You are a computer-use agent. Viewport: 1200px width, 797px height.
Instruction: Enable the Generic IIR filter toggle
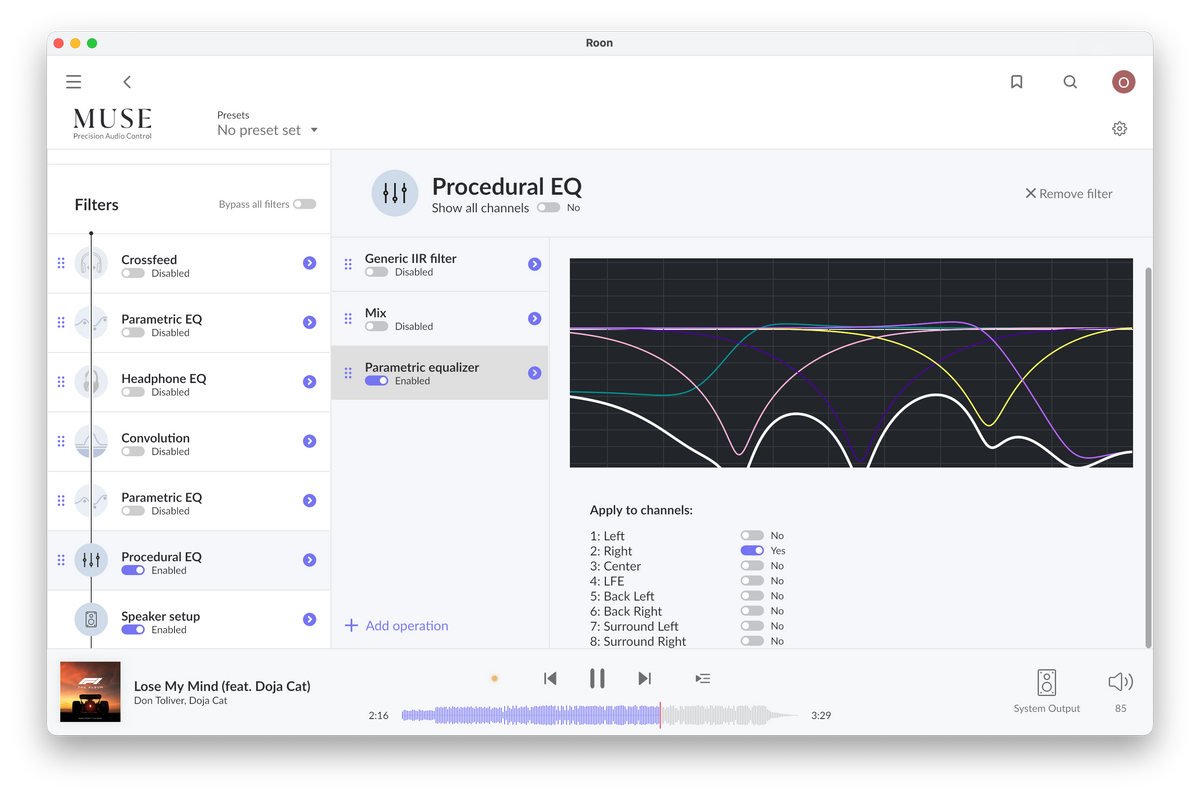coord(376,272)
